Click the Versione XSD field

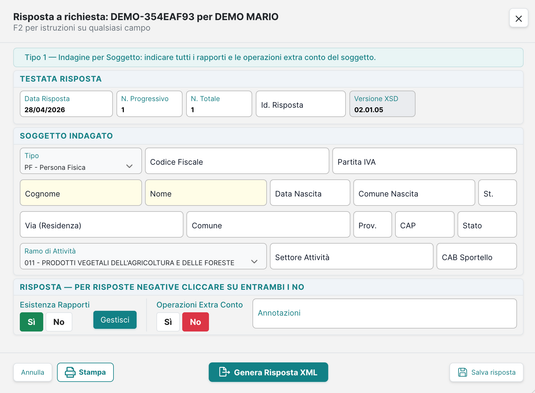tap(382, 104)
